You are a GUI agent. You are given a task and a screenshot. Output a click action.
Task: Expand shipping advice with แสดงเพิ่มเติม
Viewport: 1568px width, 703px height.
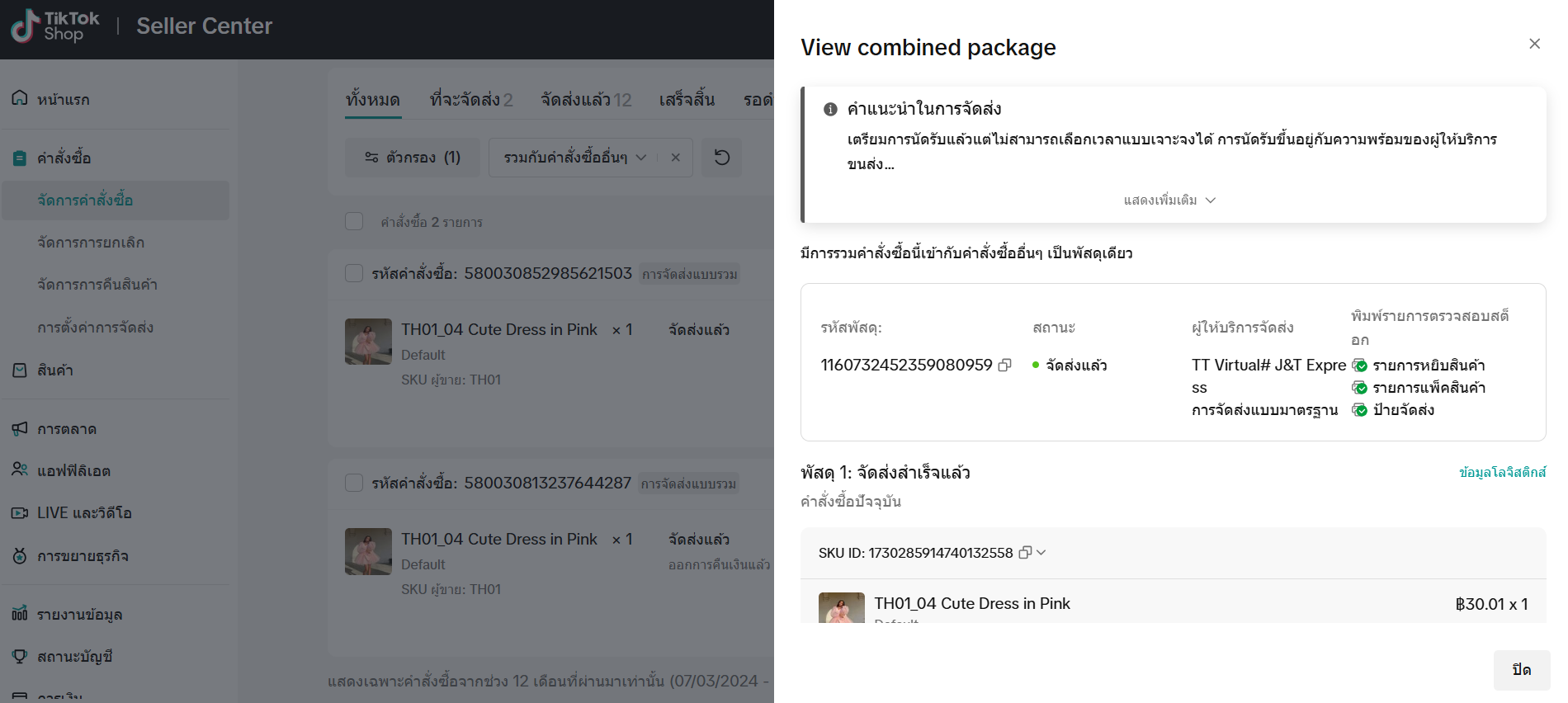point(1169,201)
